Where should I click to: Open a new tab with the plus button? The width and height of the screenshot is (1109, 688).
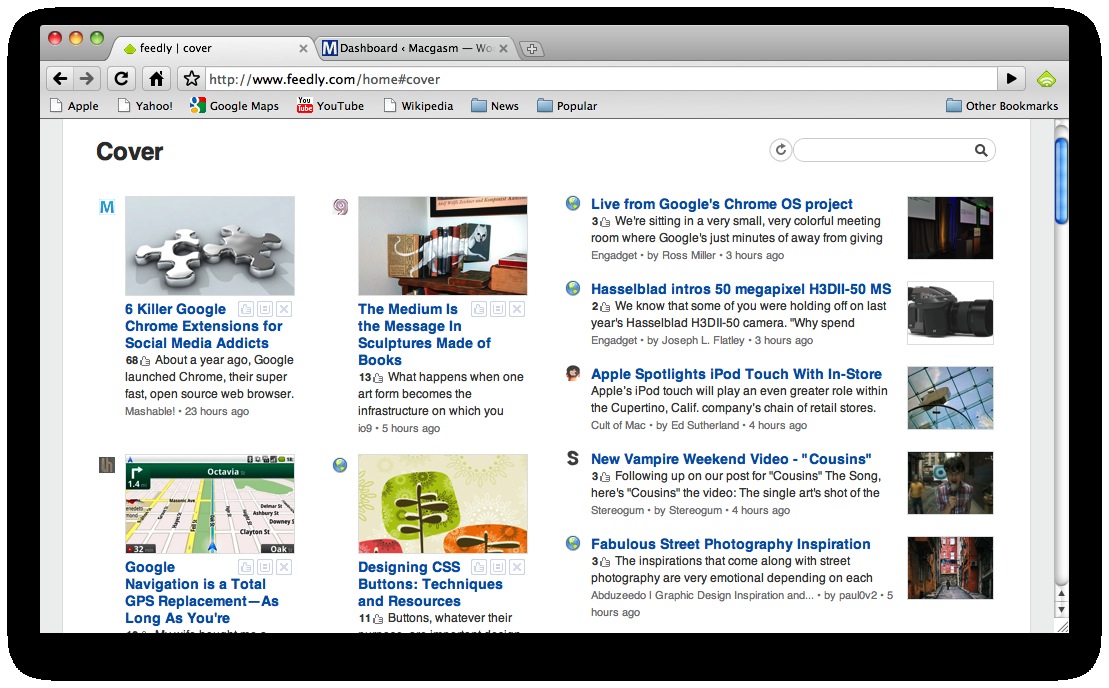click(532, 49)
